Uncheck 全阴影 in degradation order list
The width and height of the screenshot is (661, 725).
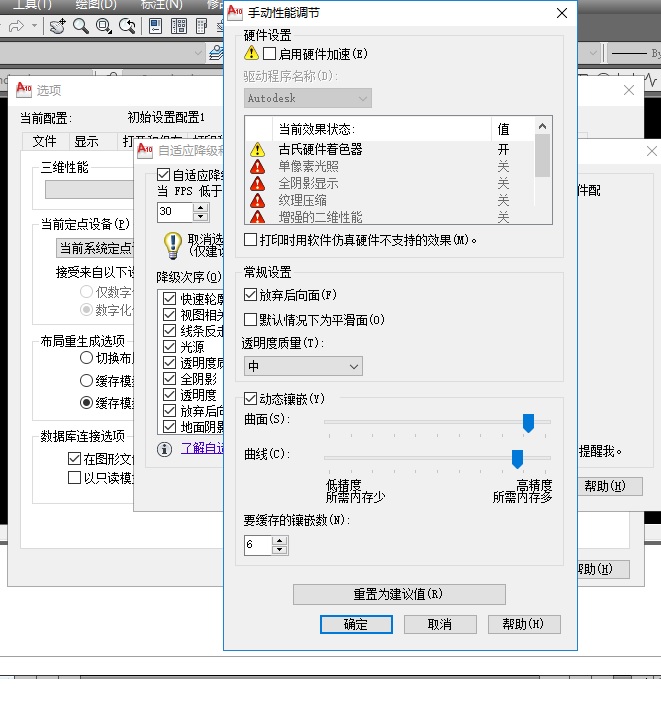point(170,379)
